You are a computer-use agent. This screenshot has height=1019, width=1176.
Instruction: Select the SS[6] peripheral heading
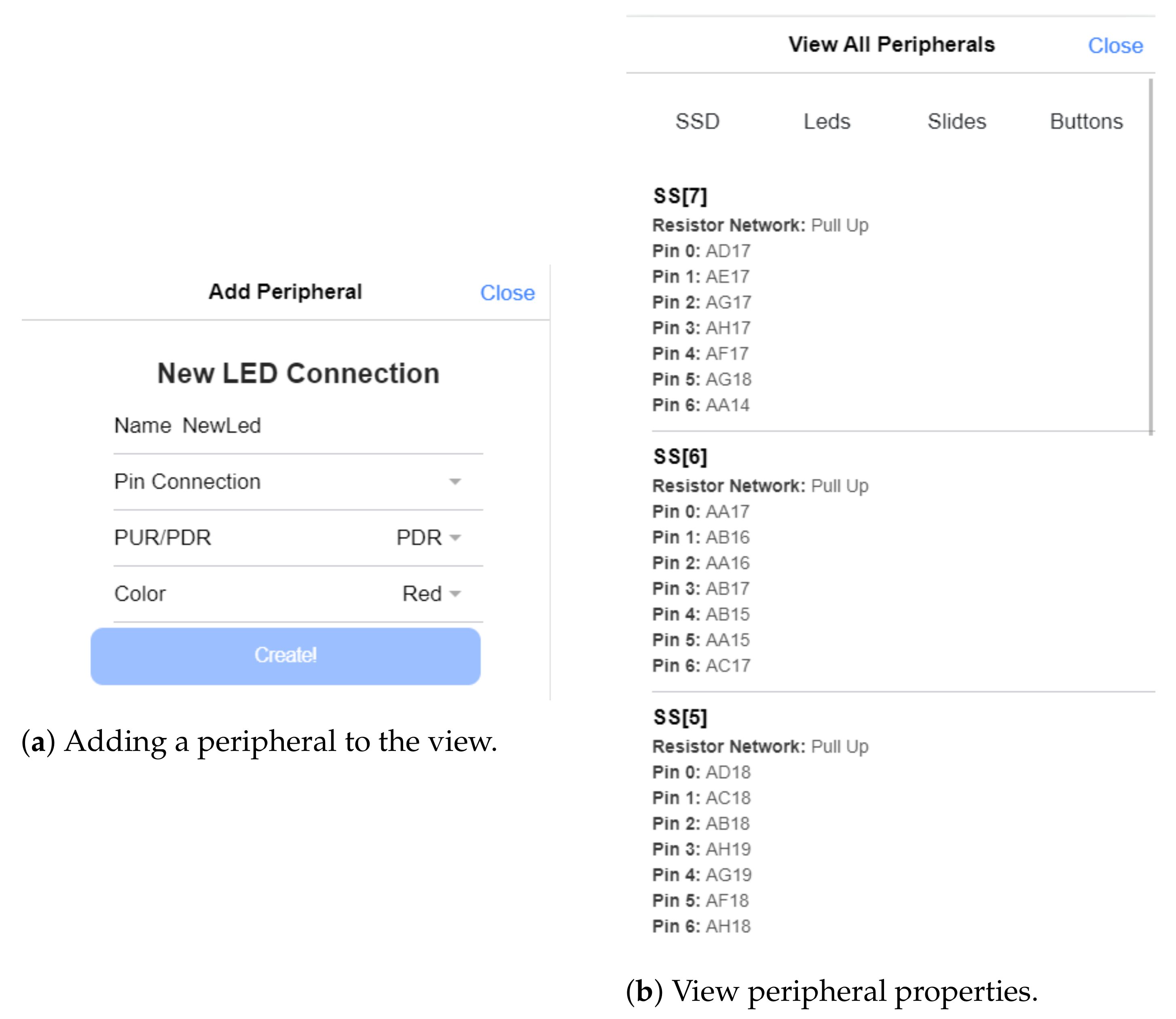coord(680,457)
